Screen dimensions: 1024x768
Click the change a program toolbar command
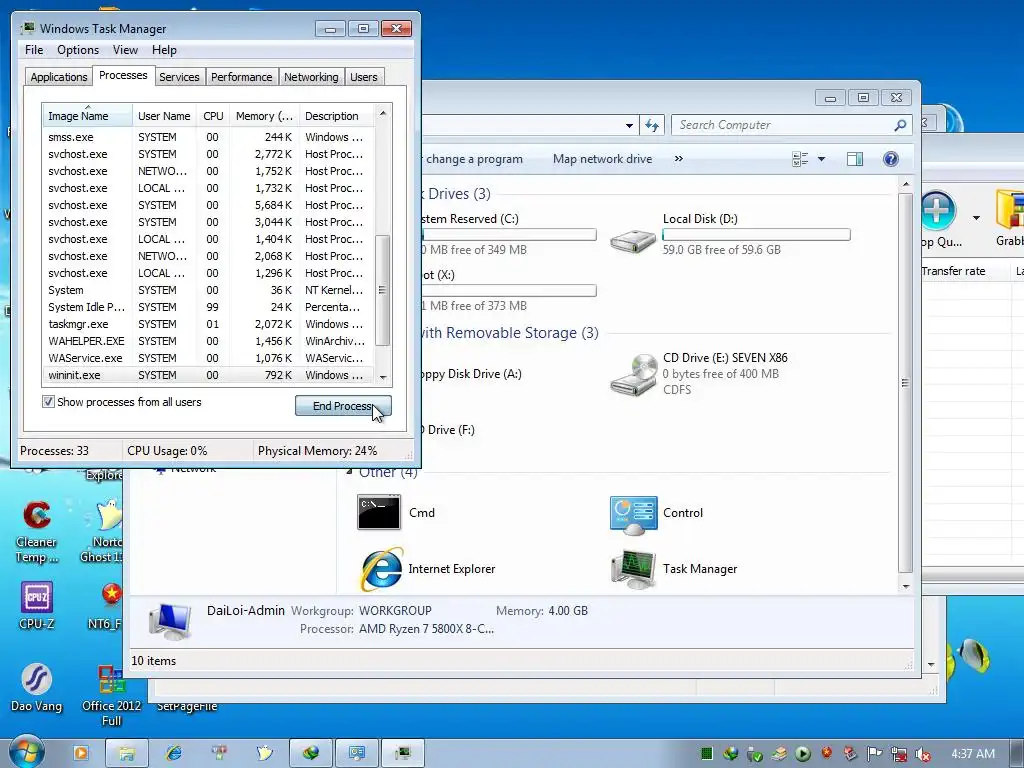tap(474, 159)
